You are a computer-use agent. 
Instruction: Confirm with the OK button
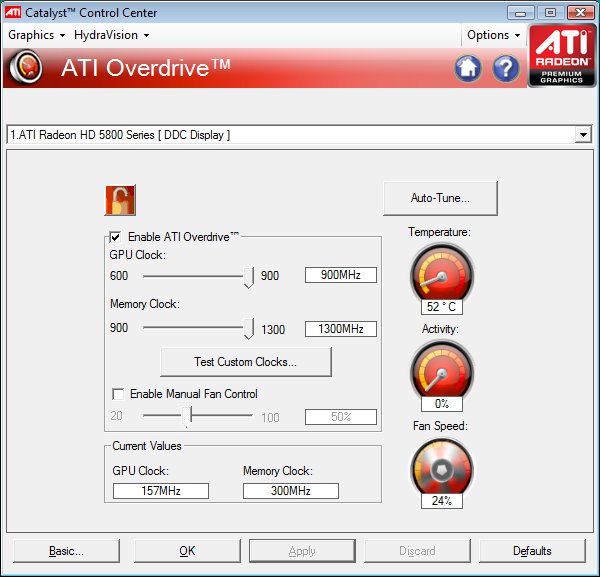point(187,551)
